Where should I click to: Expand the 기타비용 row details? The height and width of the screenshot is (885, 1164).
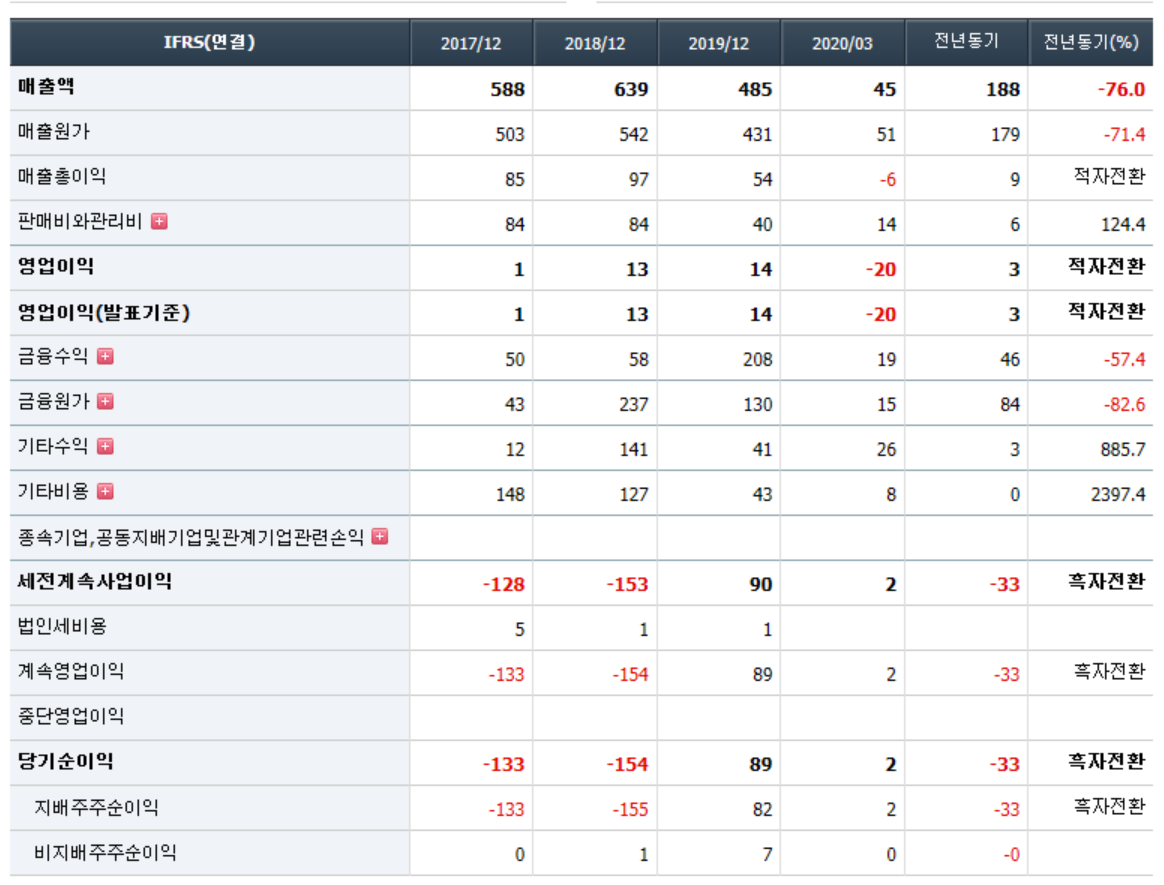click(105, 492)
